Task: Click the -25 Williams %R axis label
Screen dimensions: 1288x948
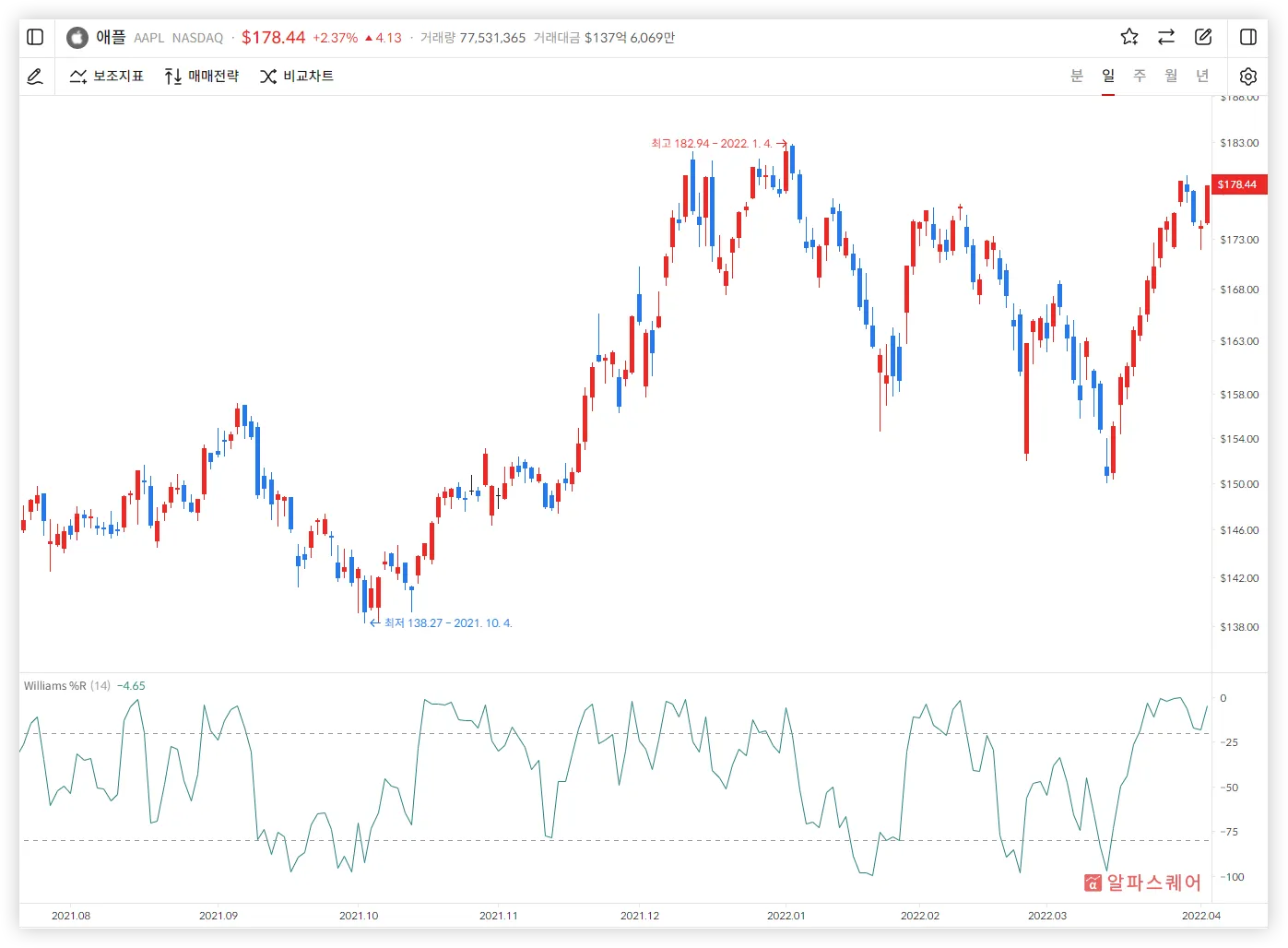Action: pyautogui.click(x=1229, y=742)
